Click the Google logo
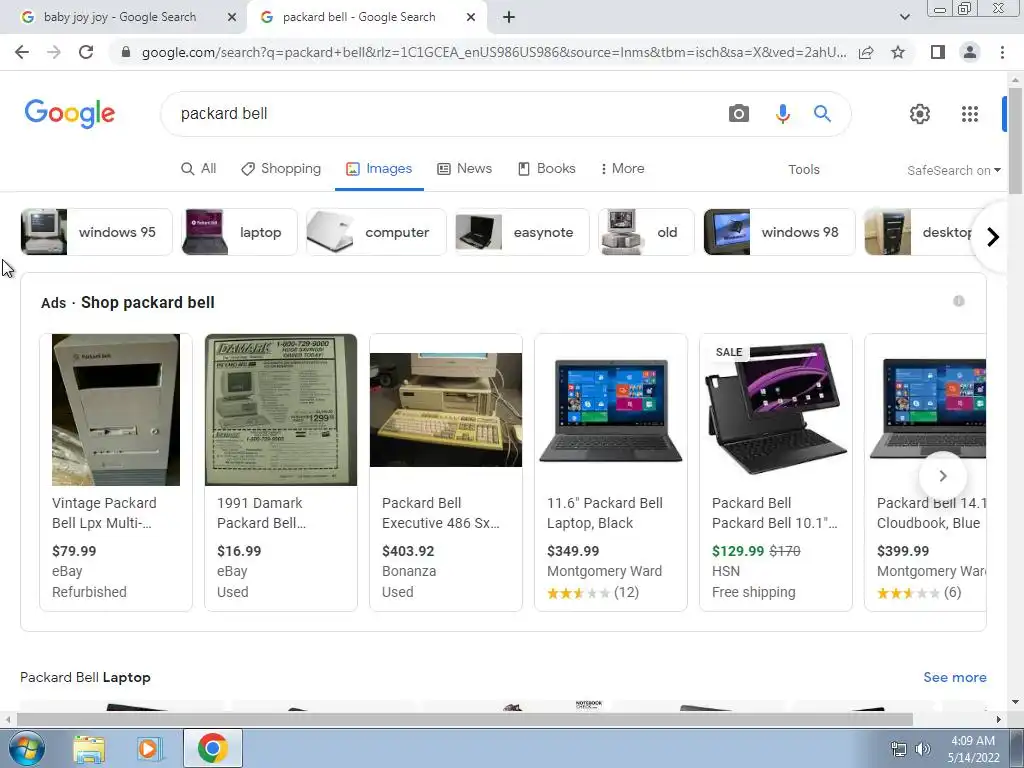1024x768 pixels. (x=70, y=114)
